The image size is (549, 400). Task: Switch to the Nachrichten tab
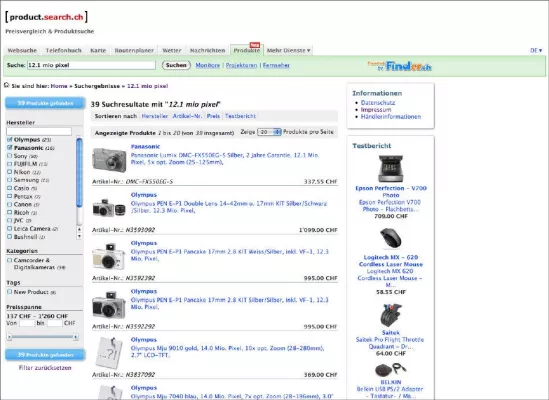[x=207, y=50]
